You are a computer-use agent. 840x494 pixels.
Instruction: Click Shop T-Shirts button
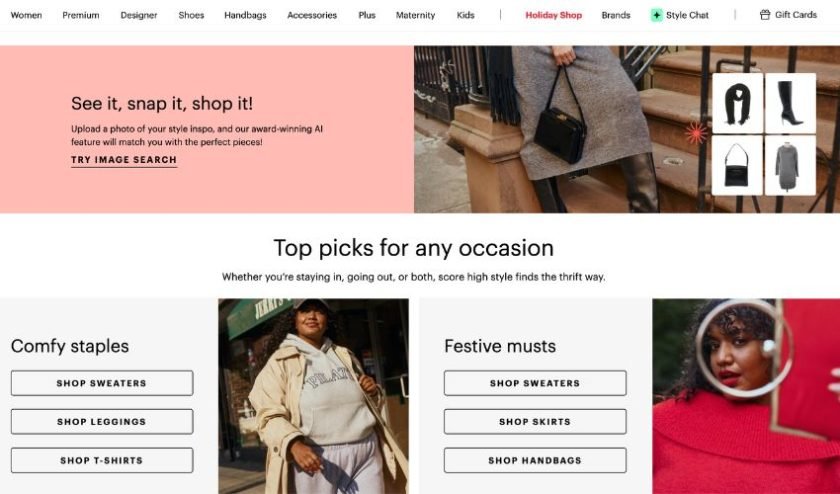tap(102, 460)
